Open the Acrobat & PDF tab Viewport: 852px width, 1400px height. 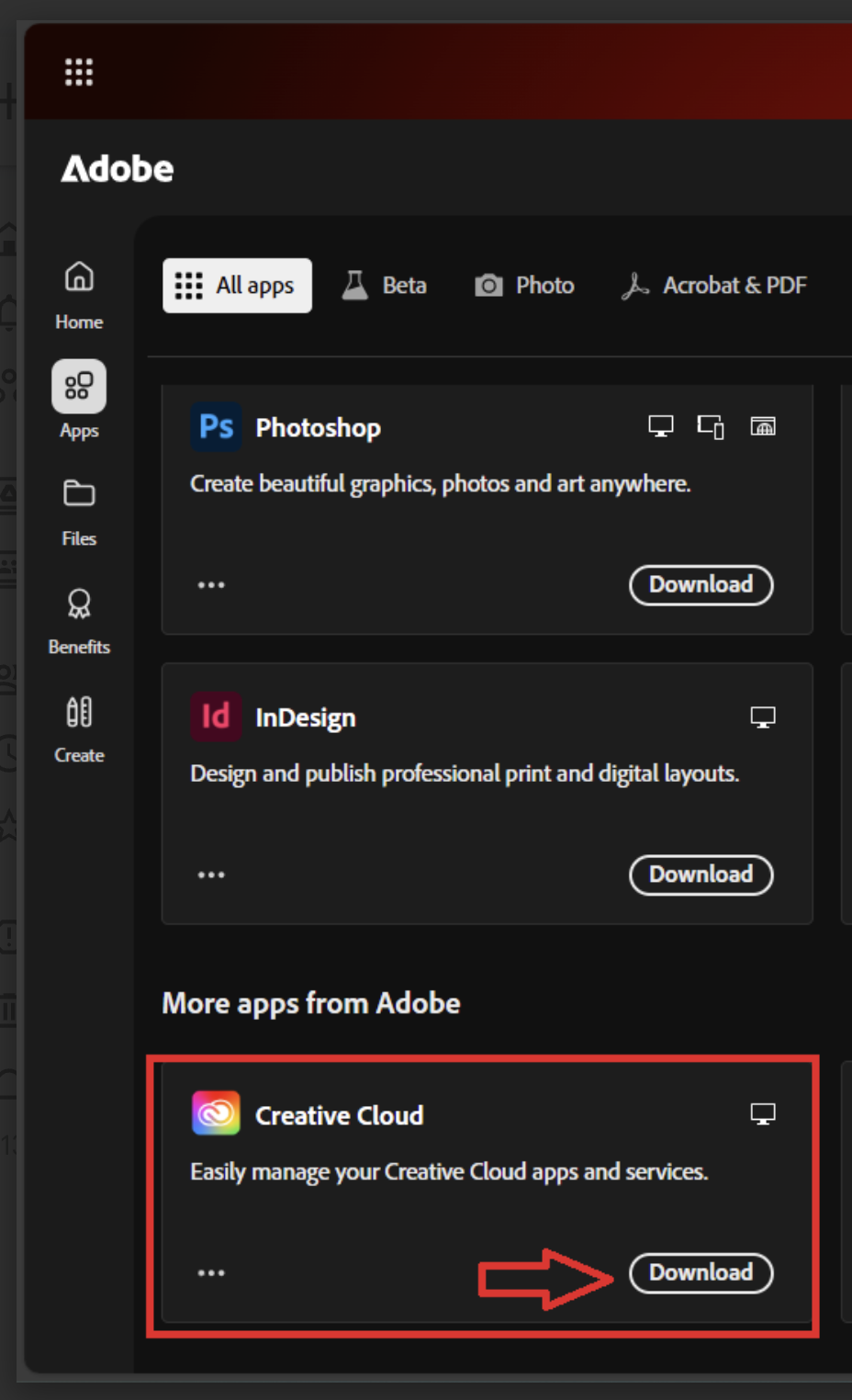(714, 285)
